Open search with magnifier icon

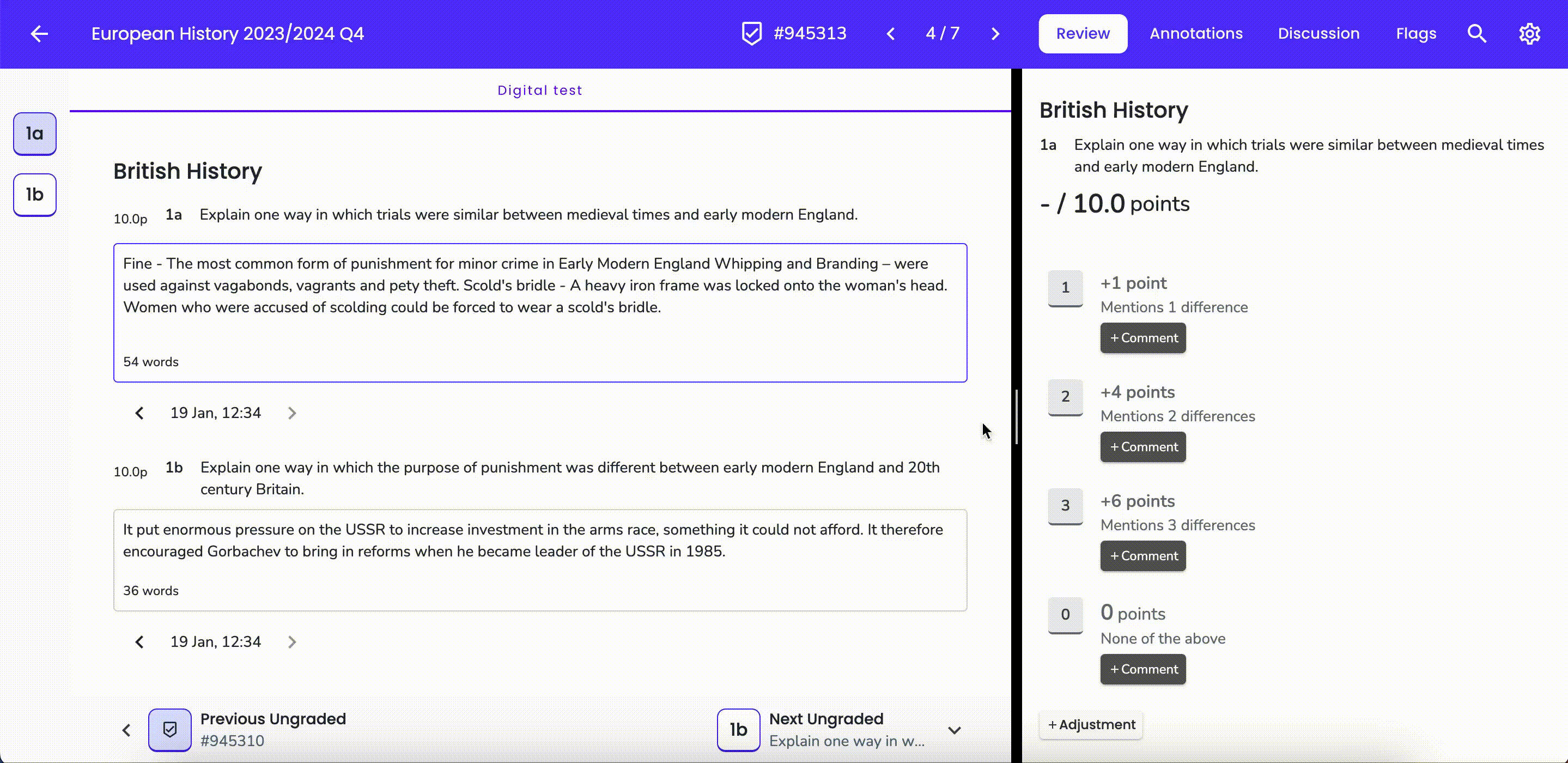(1476, 33)
